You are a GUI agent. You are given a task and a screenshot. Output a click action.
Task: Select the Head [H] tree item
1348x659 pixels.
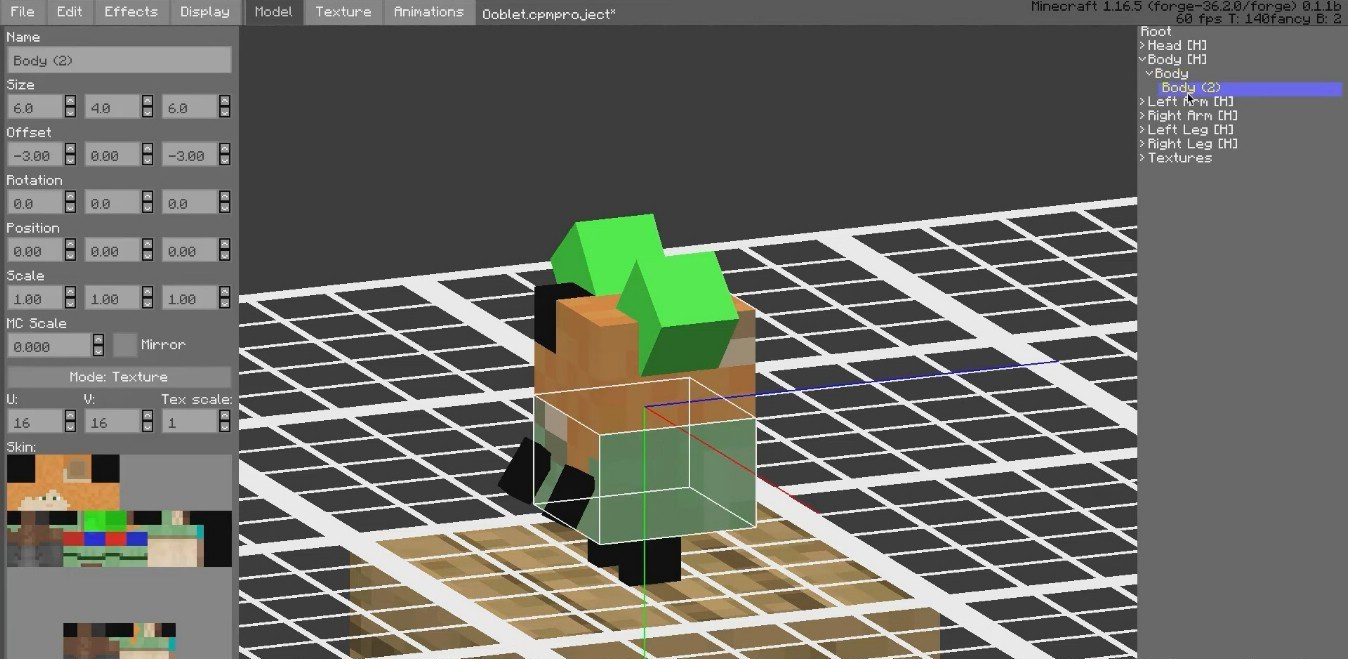[1178, 45]
